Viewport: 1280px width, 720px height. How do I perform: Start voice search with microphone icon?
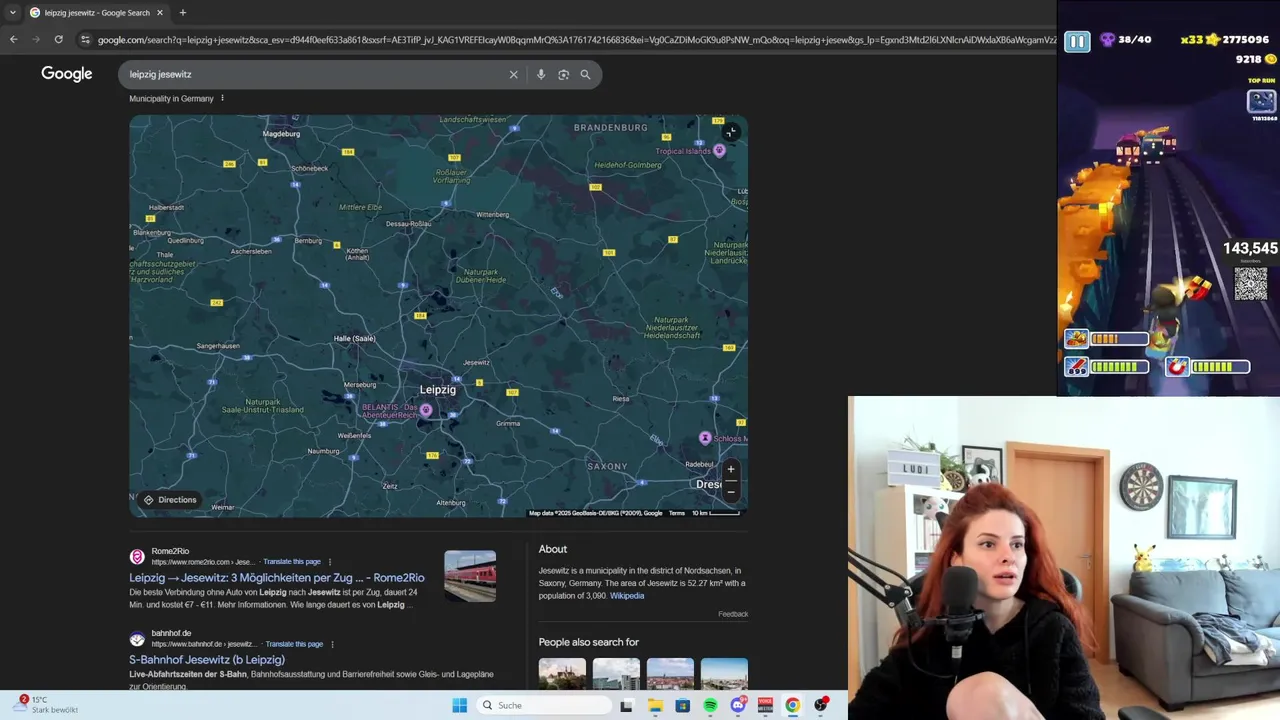coord(541,74)
